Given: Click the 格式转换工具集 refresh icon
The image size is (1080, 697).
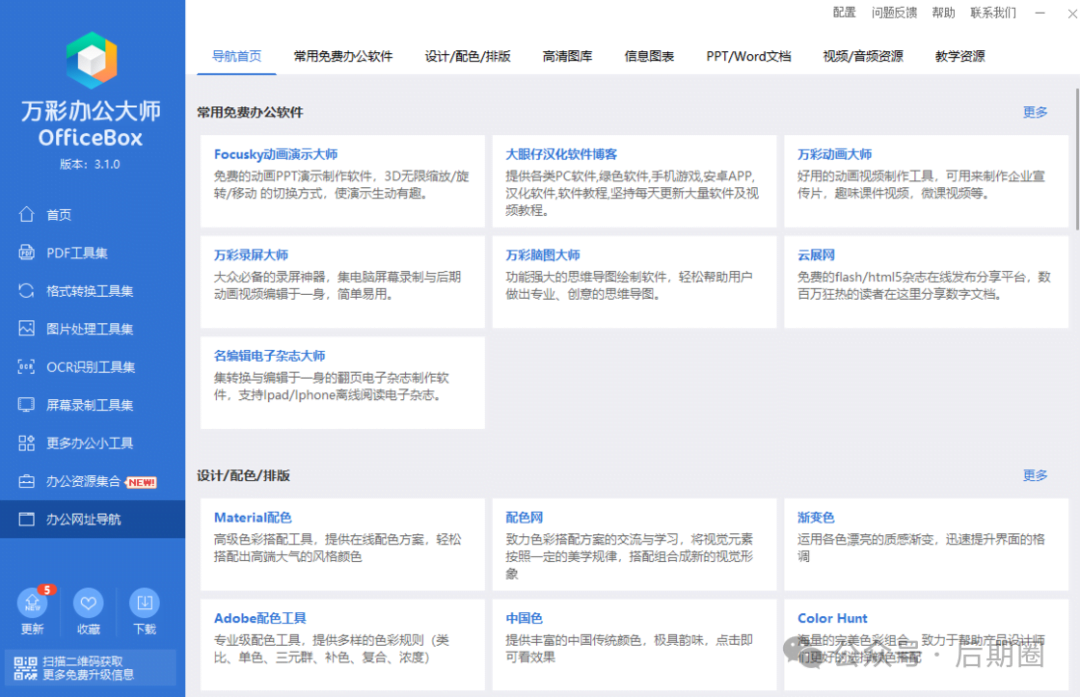Looking at the screenshot, I should pyautogui.click(x=26, y=291).
